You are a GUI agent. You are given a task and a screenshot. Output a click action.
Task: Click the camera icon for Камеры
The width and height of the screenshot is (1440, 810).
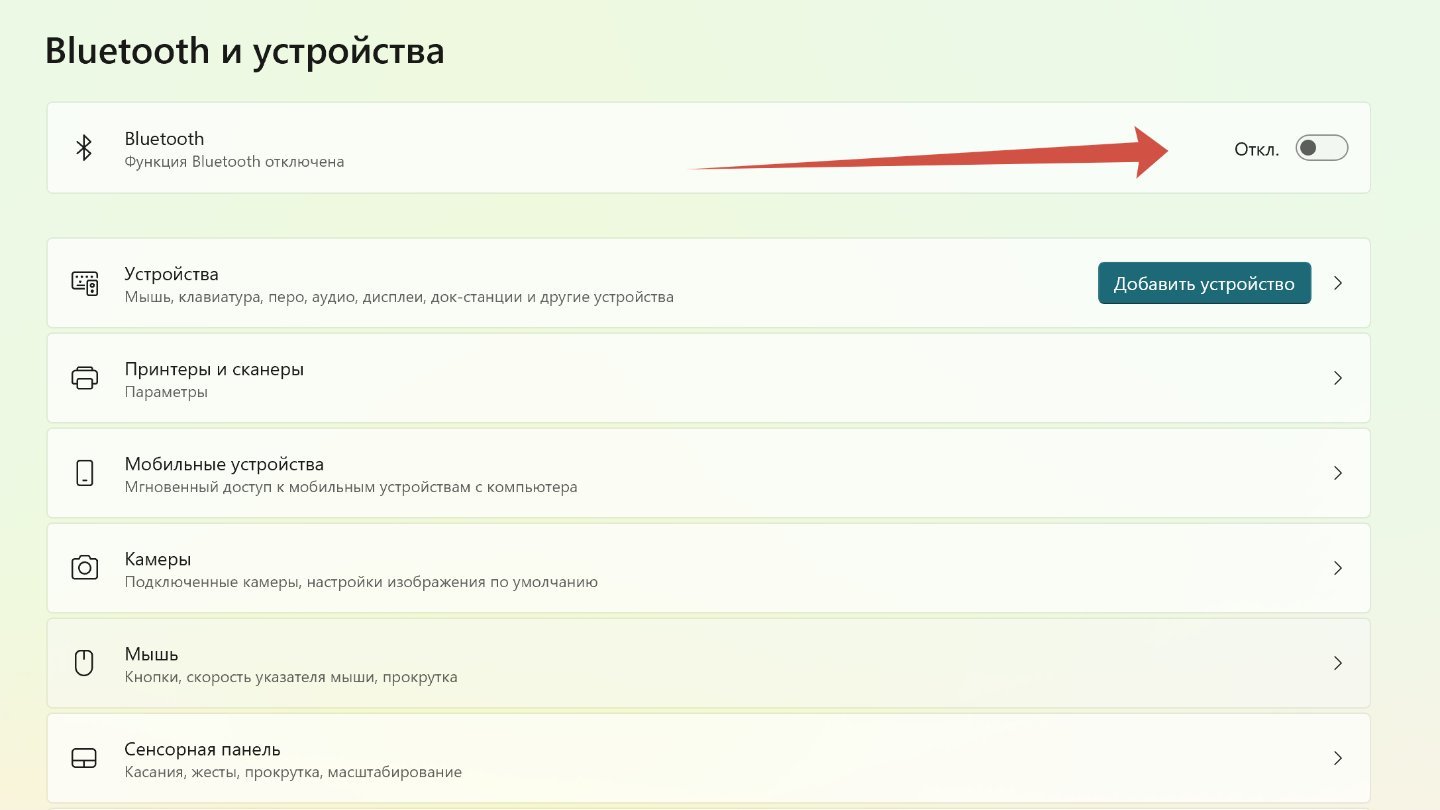85,568
